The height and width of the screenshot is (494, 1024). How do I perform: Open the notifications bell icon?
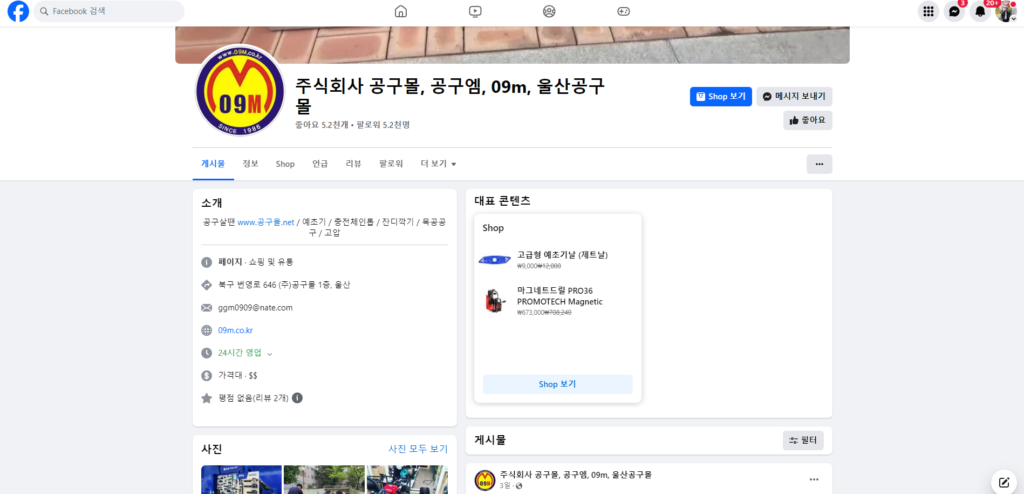980,11
